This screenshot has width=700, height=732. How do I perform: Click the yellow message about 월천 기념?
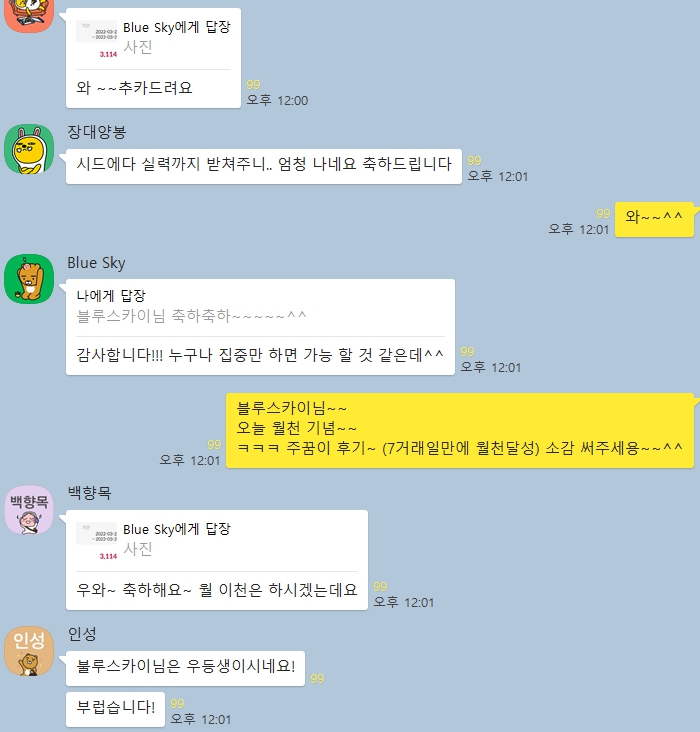pos(460,430)
